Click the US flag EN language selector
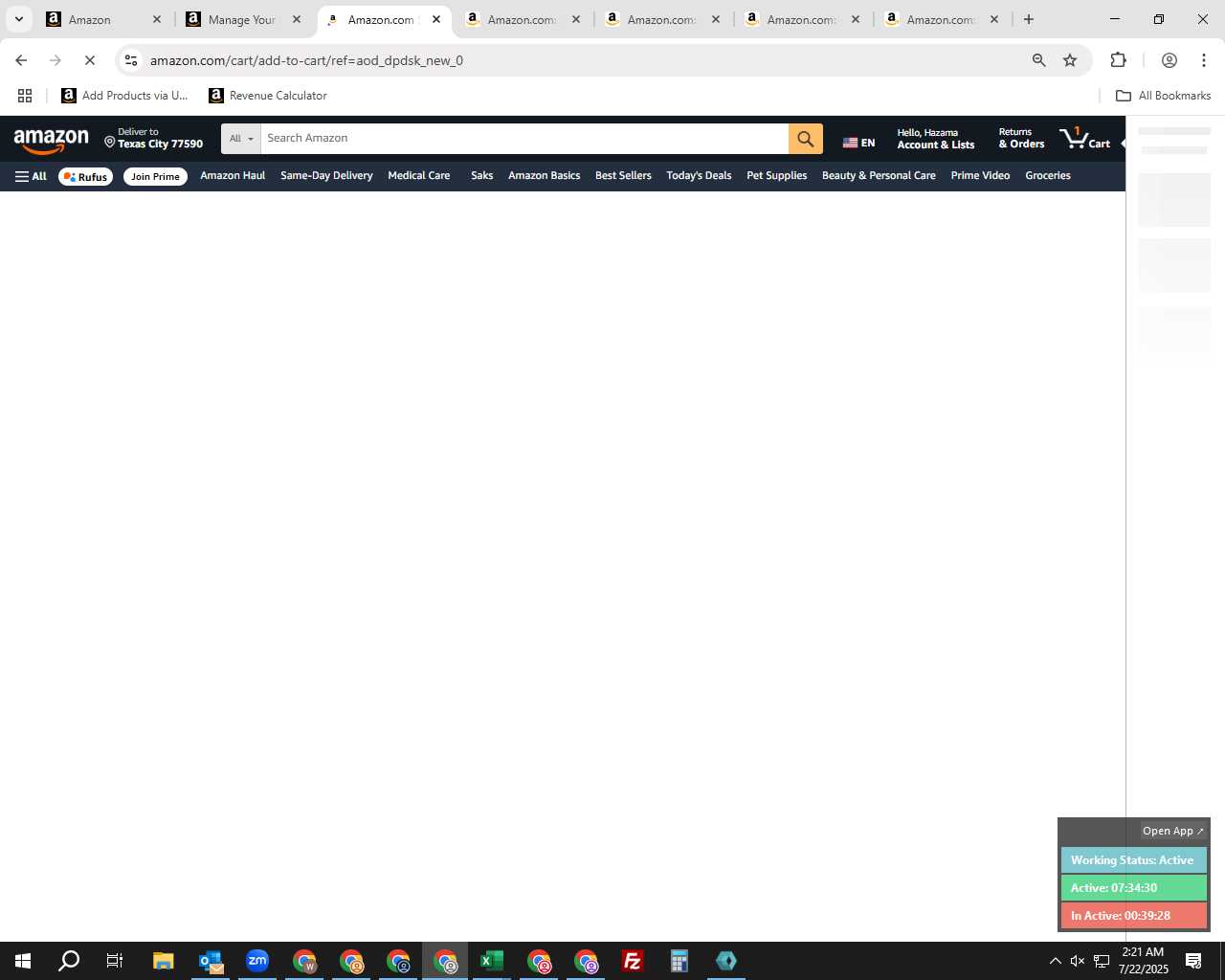The width and height of the screenshot is (1225, 980). click(x=858, y=143)
